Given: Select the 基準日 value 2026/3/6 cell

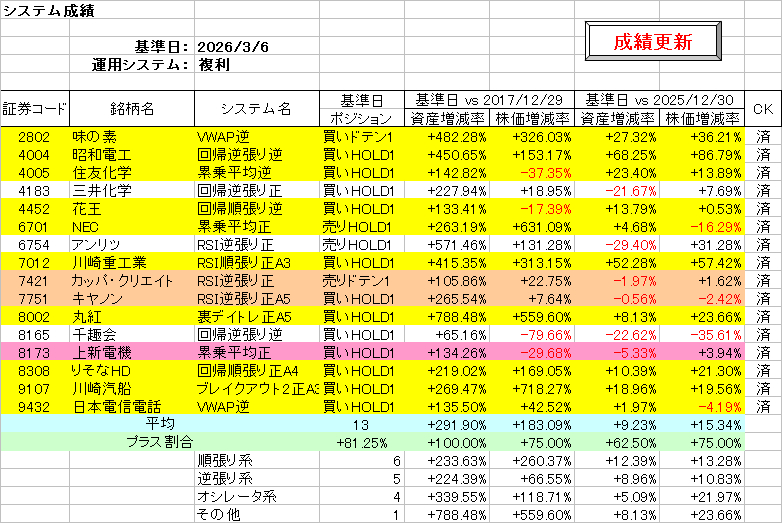Looking at the screenshot, I should coord(257,47).
